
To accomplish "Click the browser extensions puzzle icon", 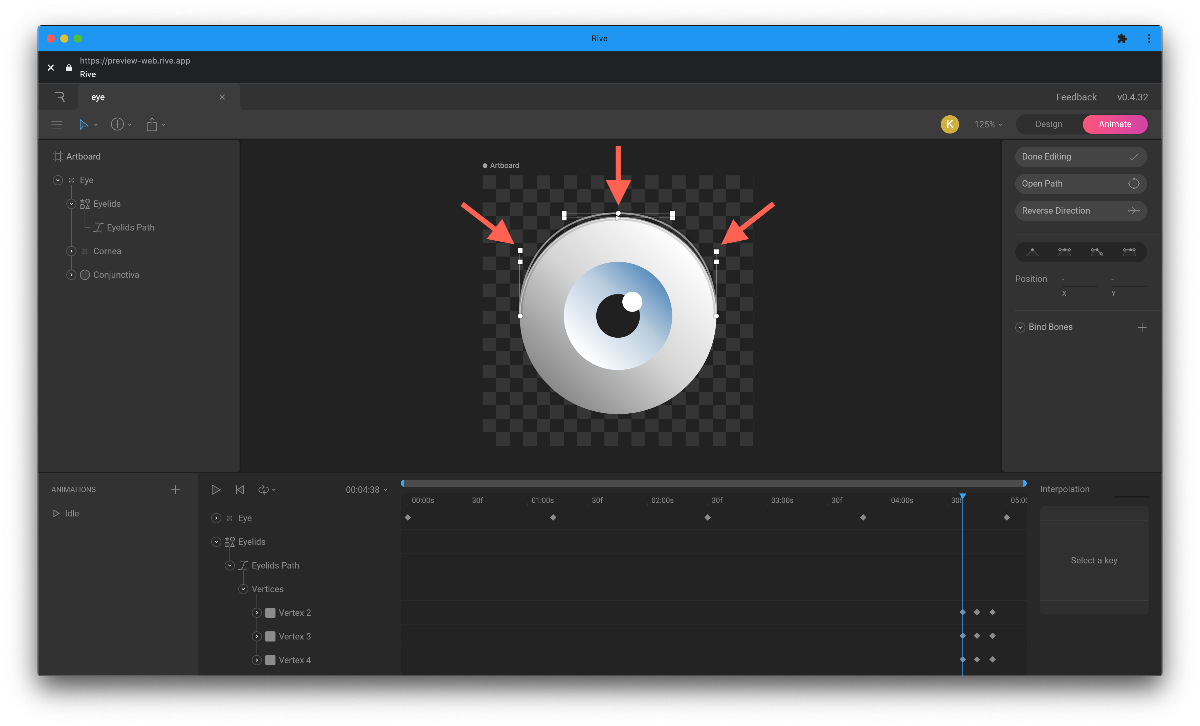I will [1122, 38].
